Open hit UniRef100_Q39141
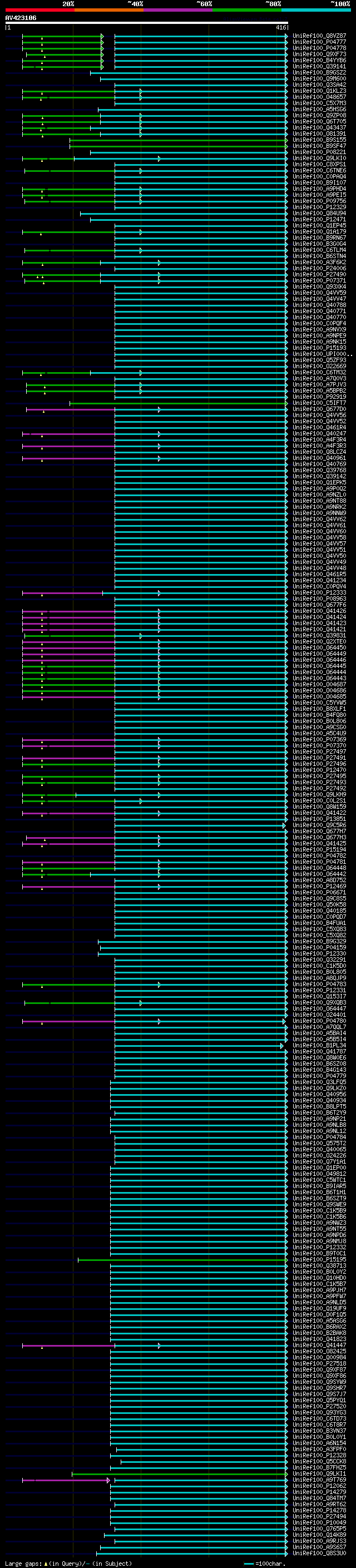 [319, 66]
